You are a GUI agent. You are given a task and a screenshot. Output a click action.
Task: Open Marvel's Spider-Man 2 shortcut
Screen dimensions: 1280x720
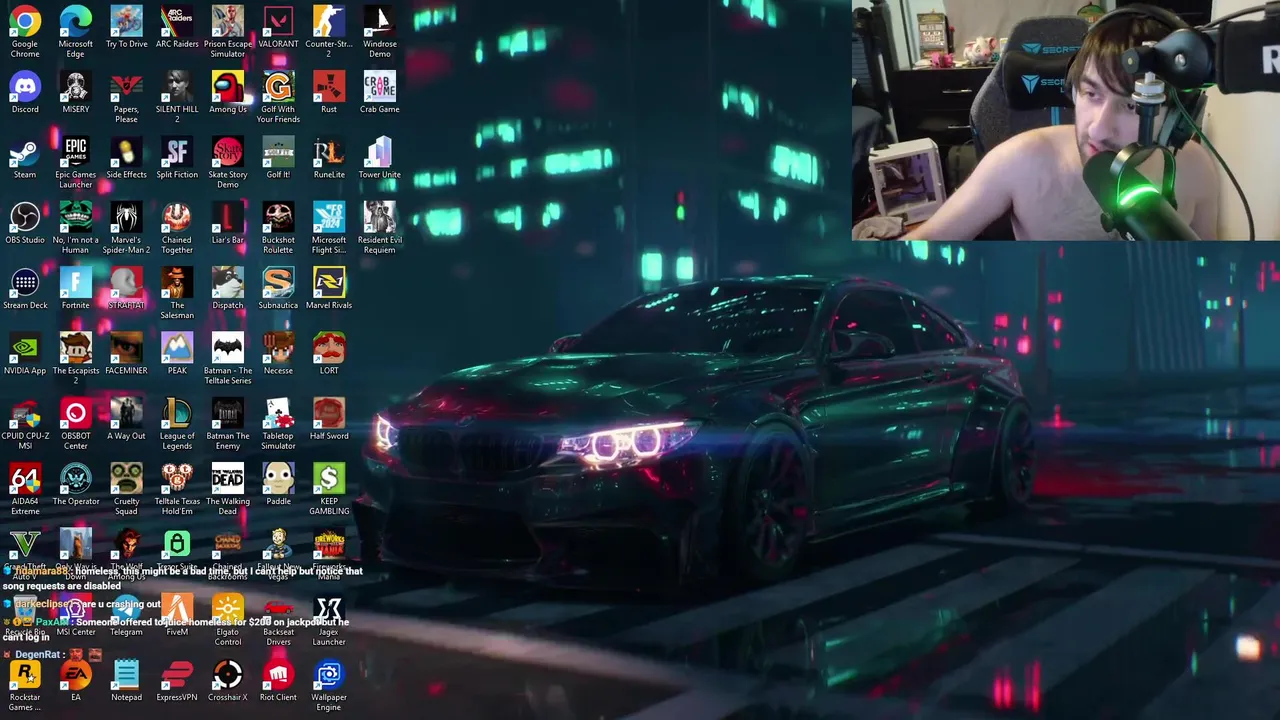tap(126, 217)
